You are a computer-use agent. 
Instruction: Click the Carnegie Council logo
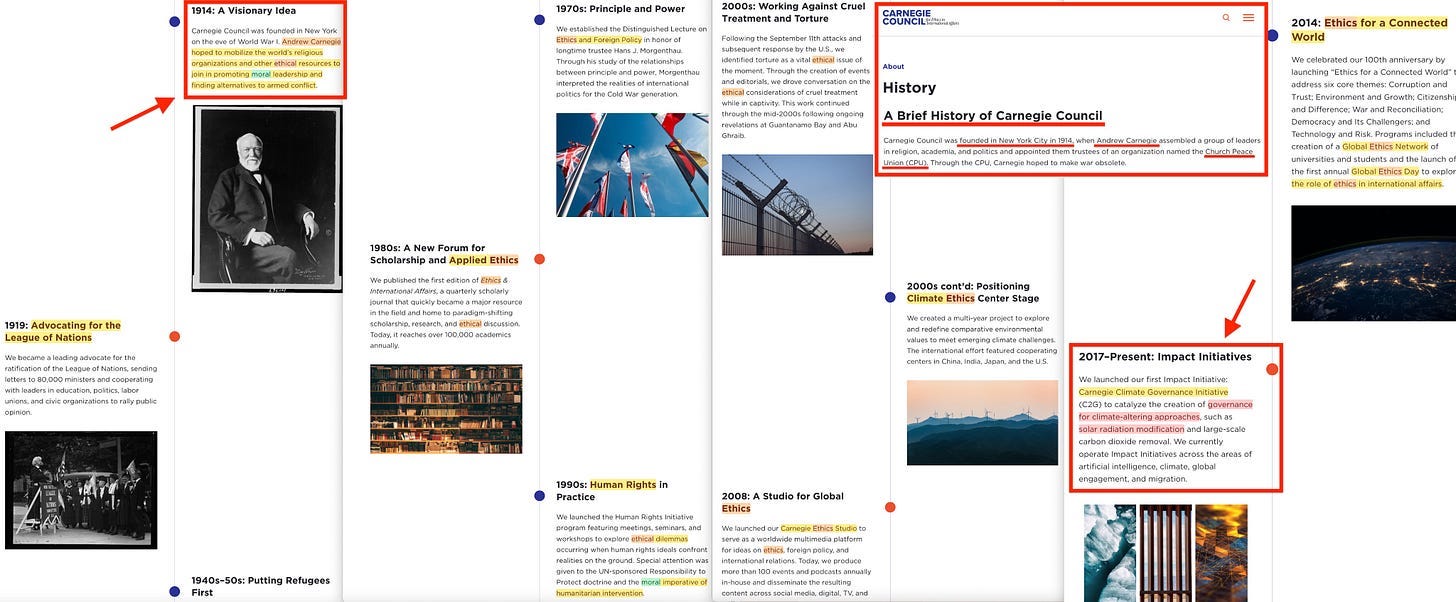pos(920,17)
